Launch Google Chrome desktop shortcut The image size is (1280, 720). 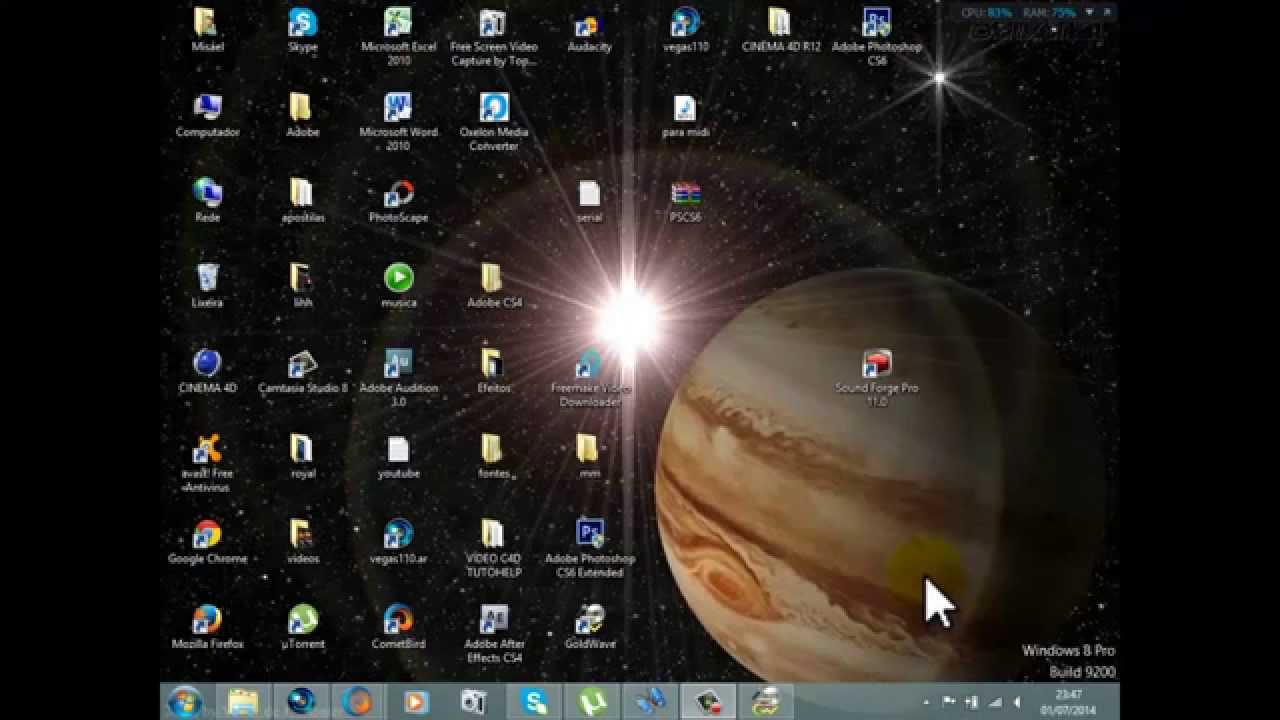coord(207,541)
